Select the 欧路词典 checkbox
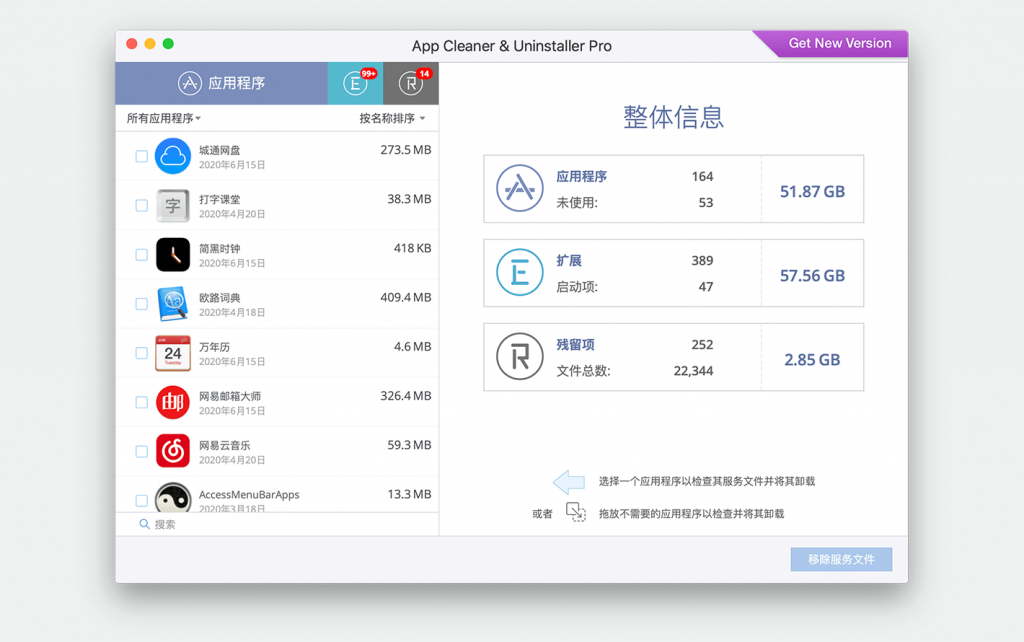This screenshot has height=642, width=1024. [141, 304]
